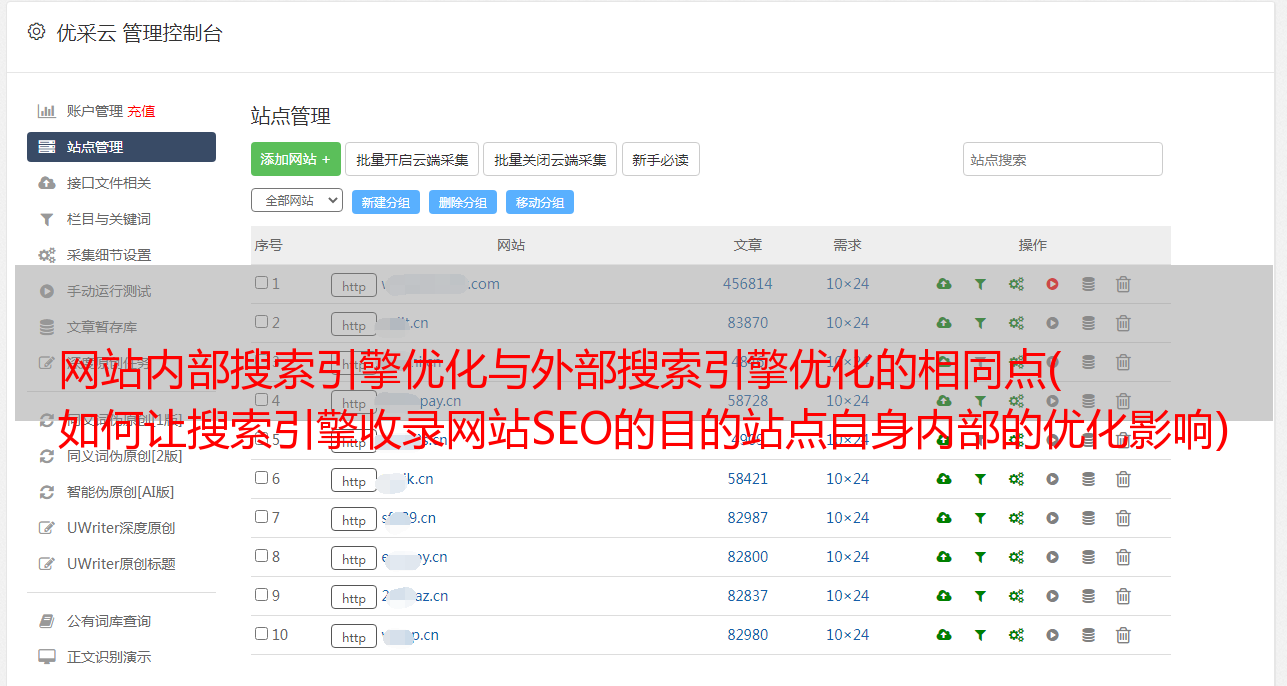This screenshot has height=686, width=1287.
Task: Open database icon in row 8
Action: coord(1088,557)
